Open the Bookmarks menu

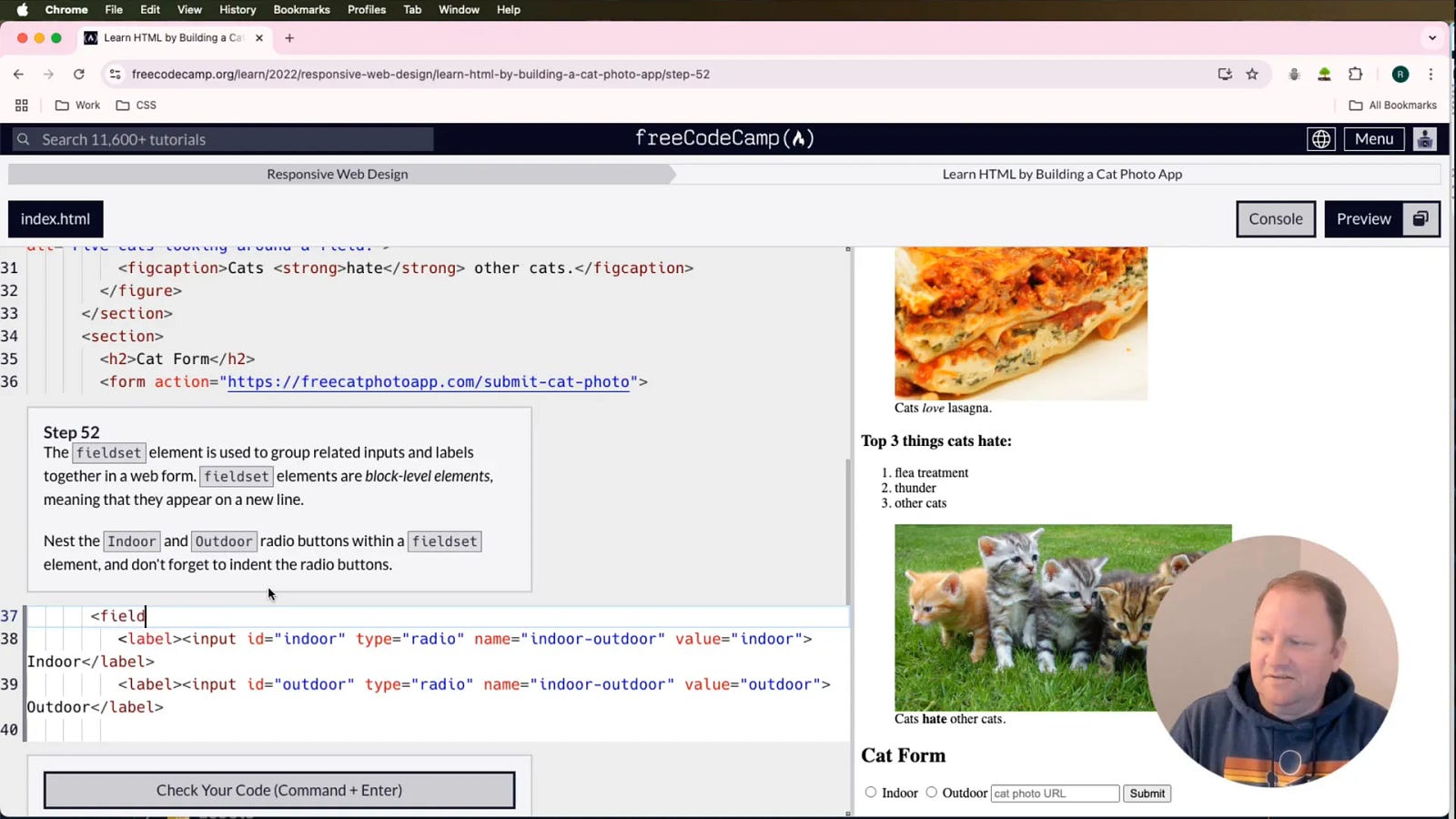[302, 10]
